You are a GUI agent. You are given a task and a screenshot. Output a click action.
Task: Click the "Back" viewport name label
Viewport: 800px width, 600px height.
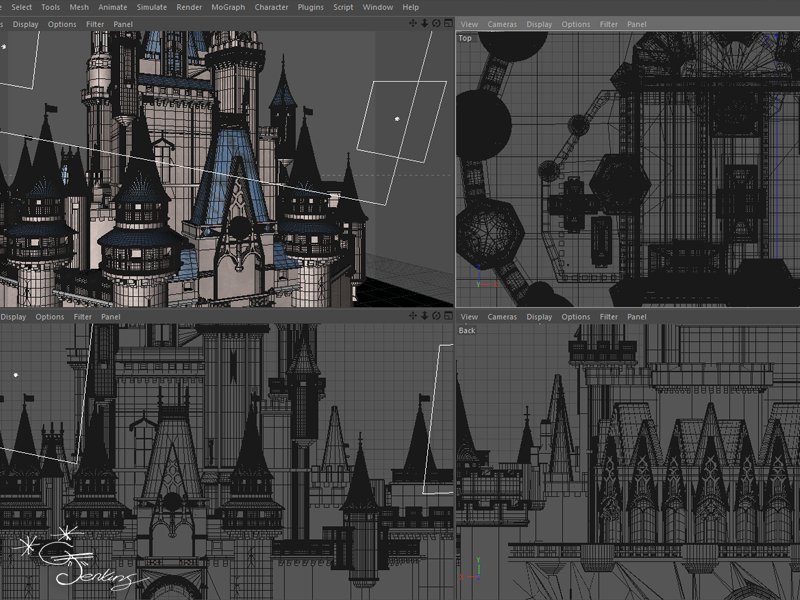pos(467,330)
